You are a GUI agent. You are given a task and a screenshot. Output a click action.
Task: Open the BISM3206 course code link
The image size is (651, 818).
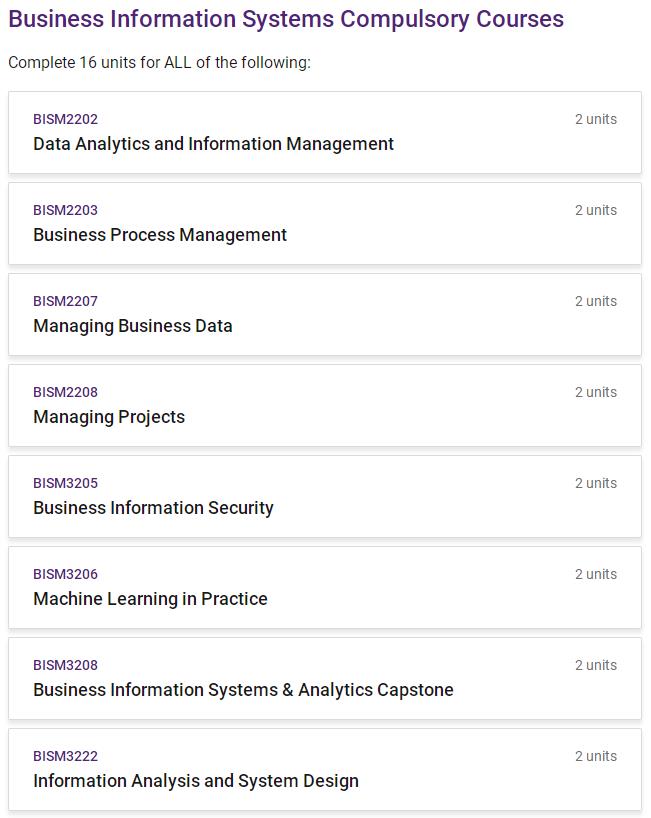pyautogui.click(x=65, y=574)
